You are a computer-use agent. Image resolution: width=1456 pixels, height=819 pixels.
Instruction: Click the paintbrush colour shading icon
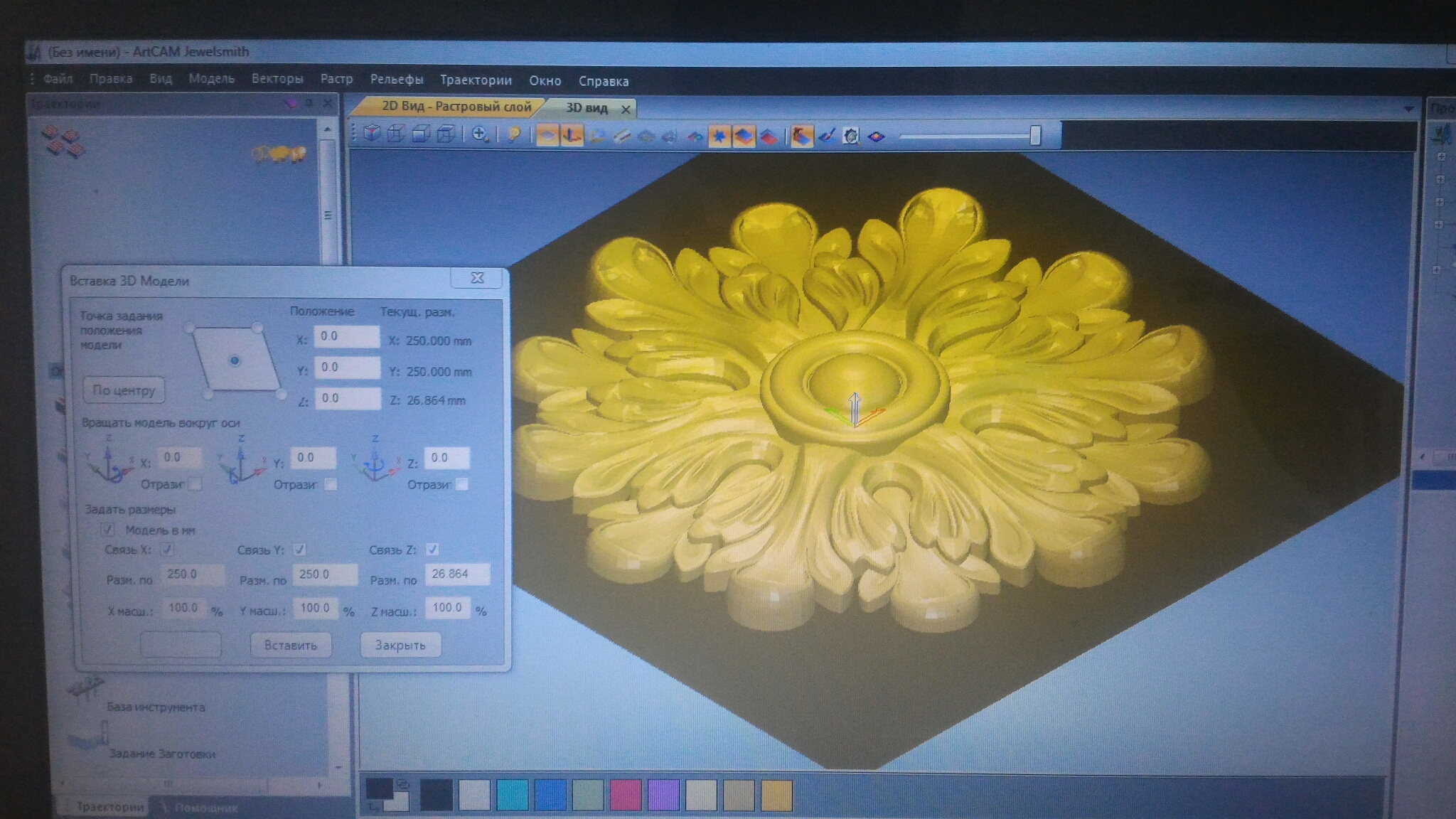tap(826, 136)
